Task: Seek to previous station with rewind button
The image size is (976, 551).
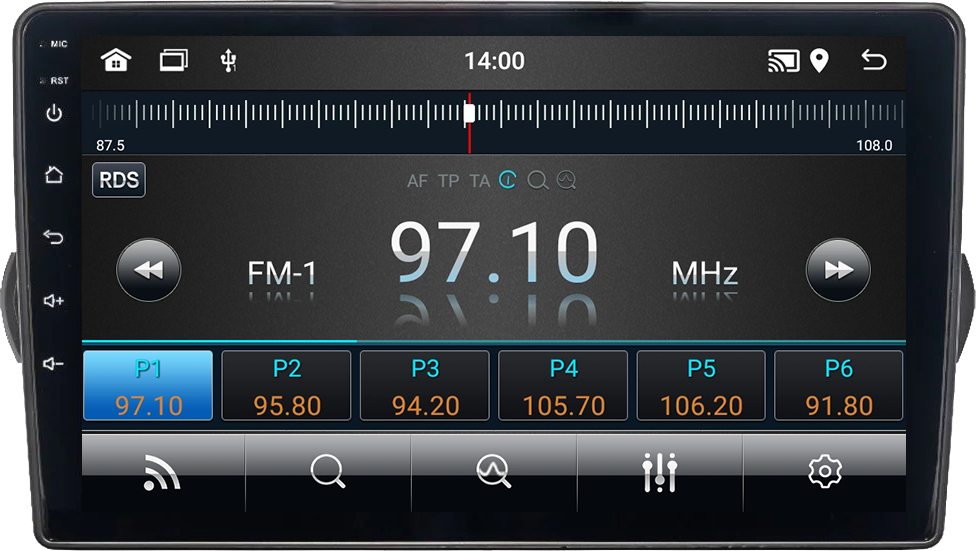Action: click(149, 270)
